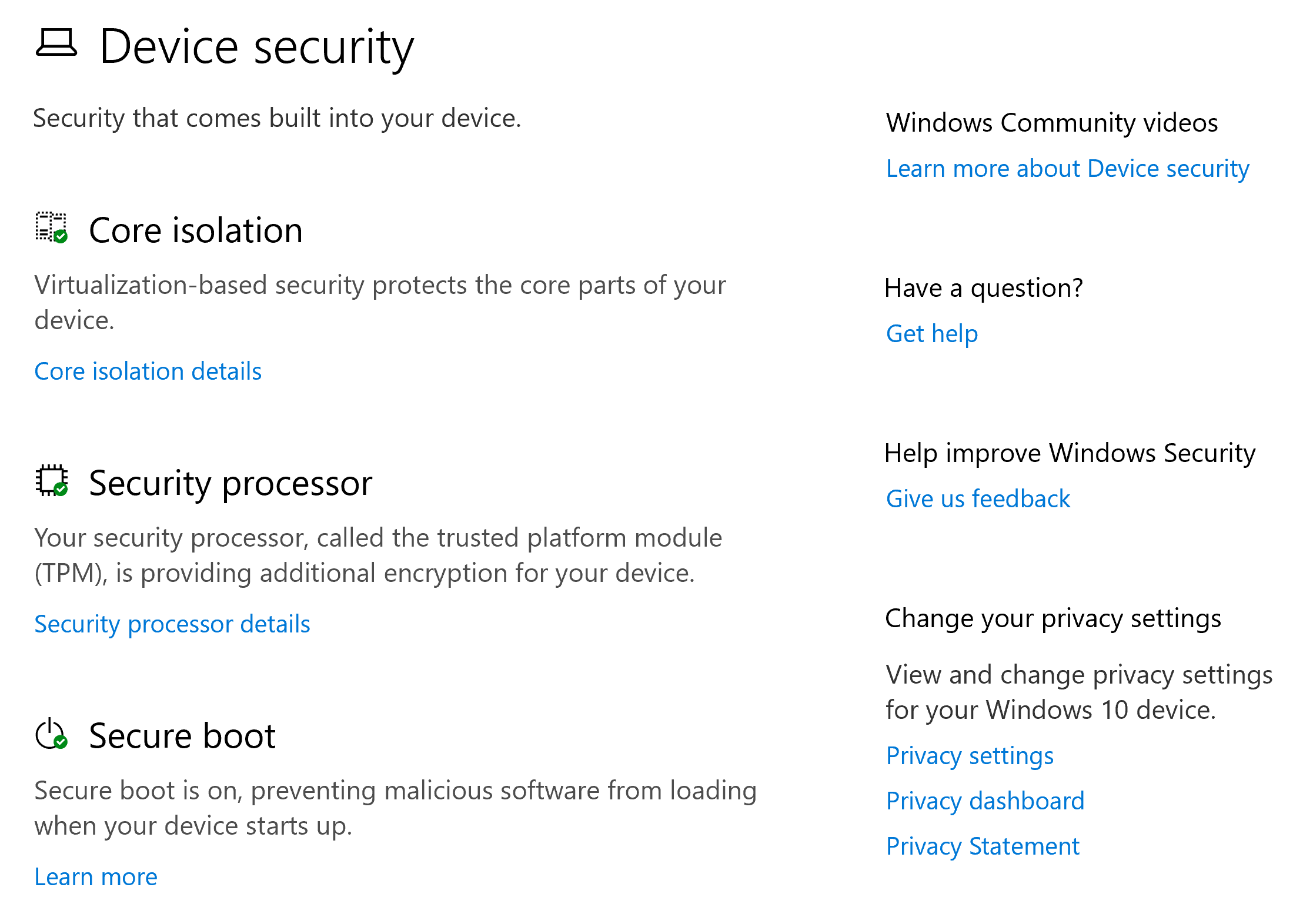Click the Device security page title

click(257, 47)
